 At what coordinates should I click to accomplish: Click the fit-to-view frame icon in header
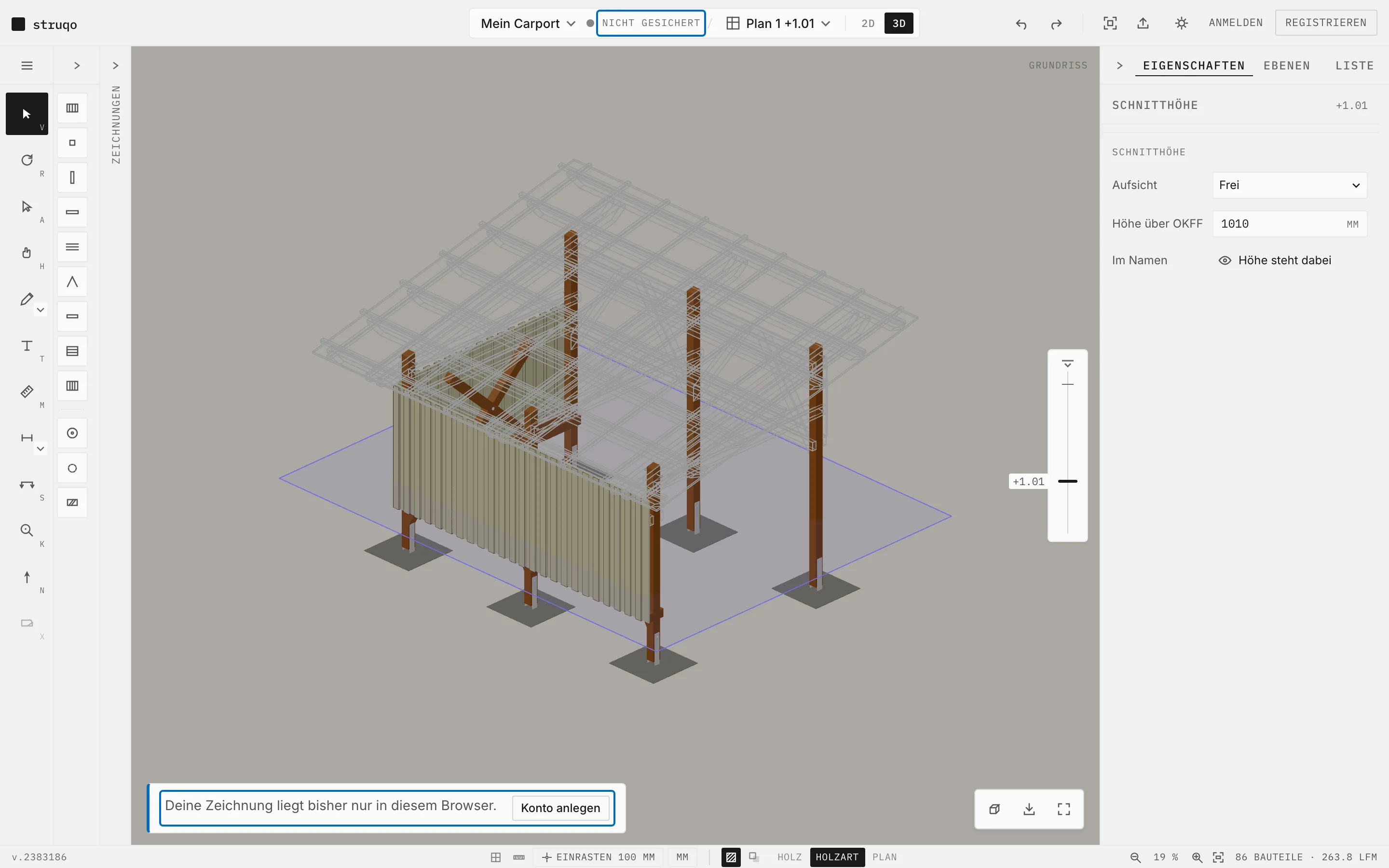coord(1110,23)
